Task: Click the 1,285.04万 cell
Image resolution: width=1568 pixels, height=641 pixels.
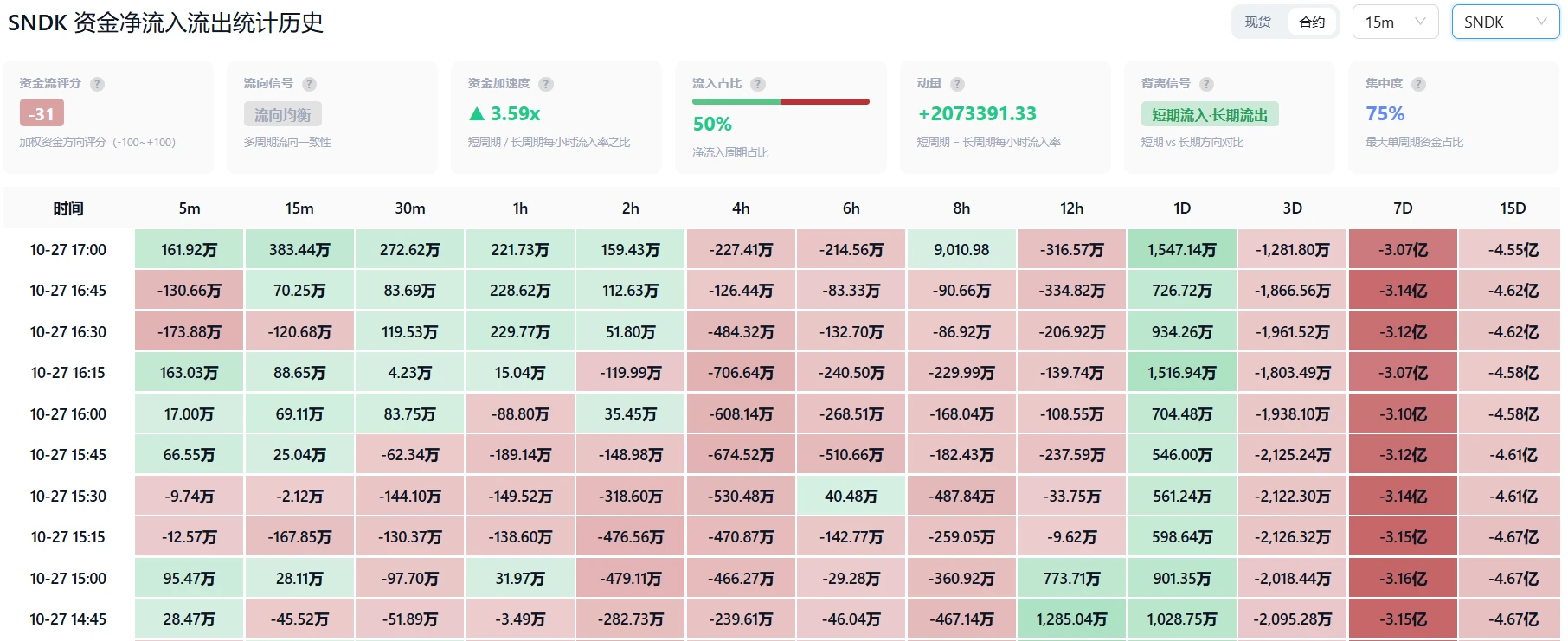Action: tap(1072, 619)
